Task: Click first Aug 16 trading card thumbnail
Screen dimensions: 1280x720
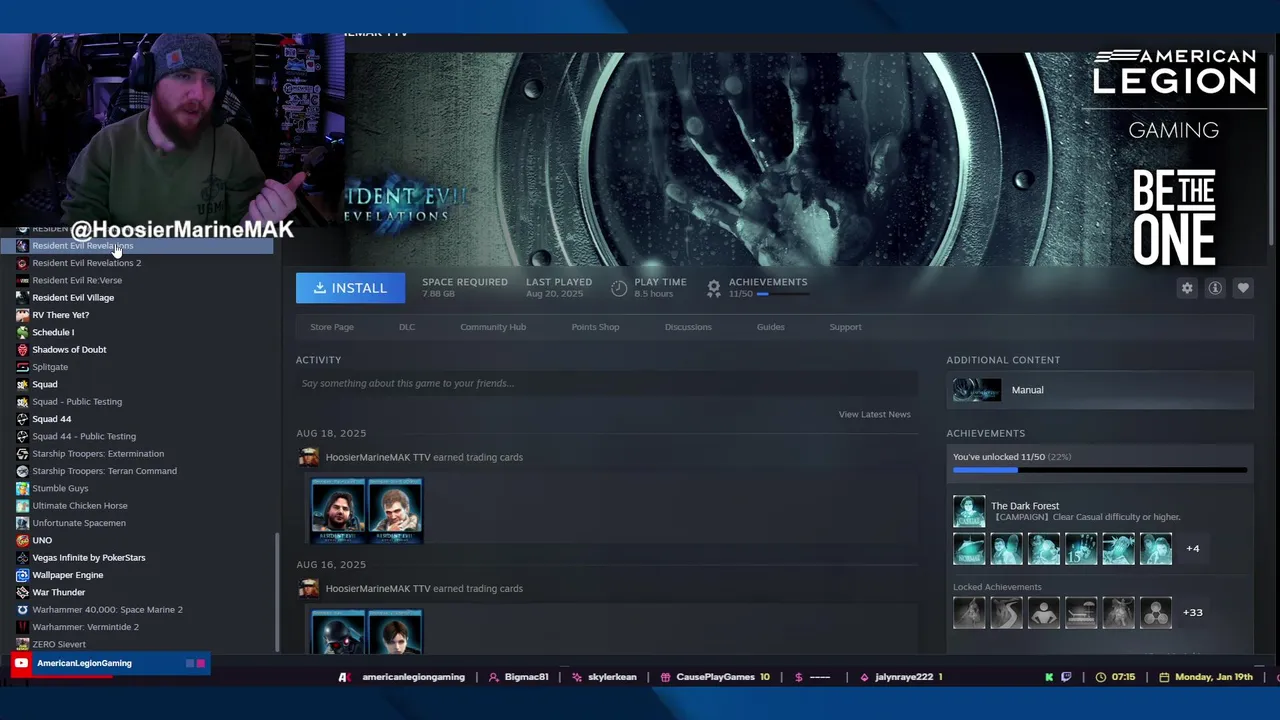Action: tap(338, 632)
